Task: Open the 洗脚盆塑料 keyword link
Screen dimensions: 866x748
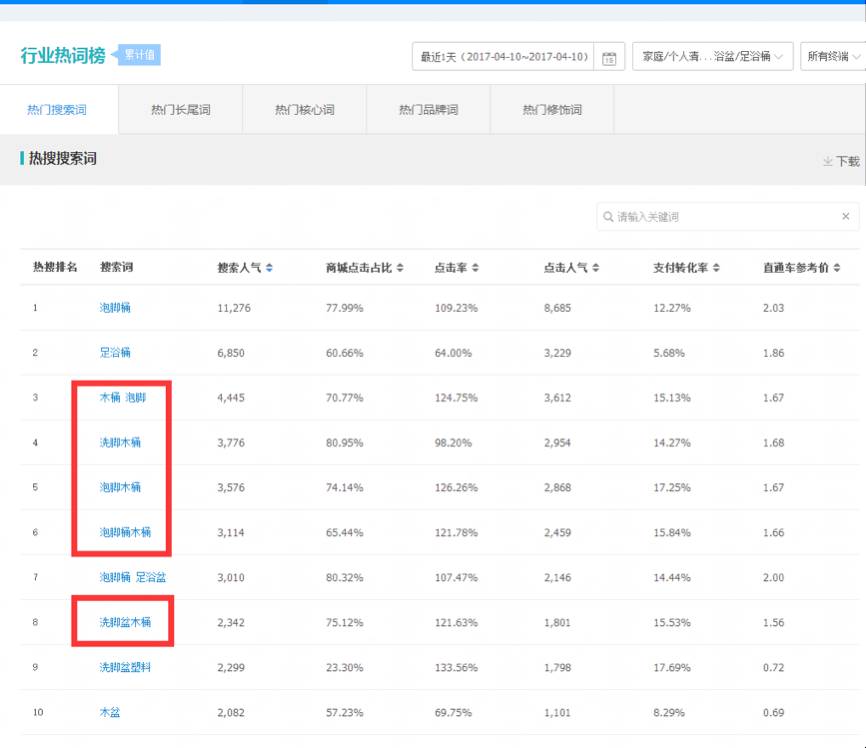Action: (125, 667)
